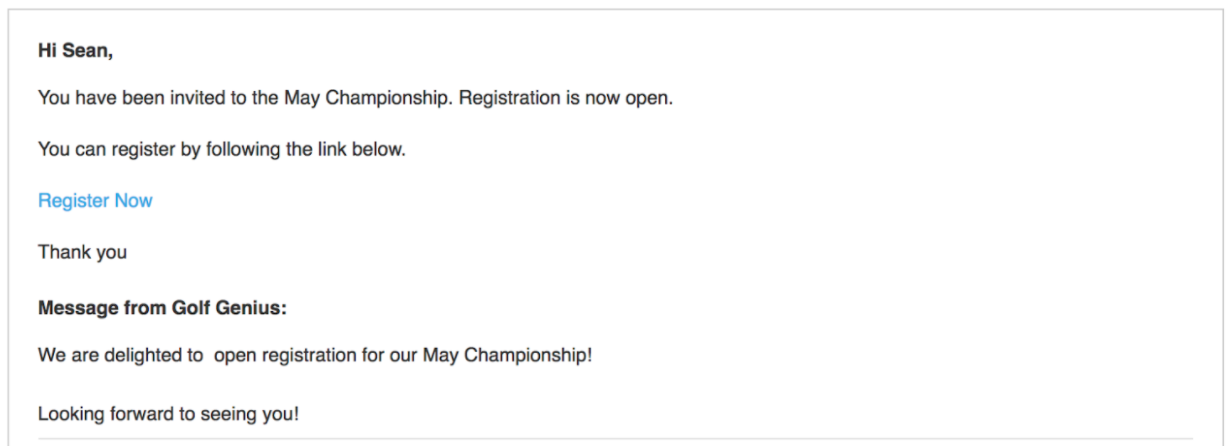The width and height of the screenshot is (1232, 446).
Task: Click the 'Thank you' text
Action: tap(82, 252)
